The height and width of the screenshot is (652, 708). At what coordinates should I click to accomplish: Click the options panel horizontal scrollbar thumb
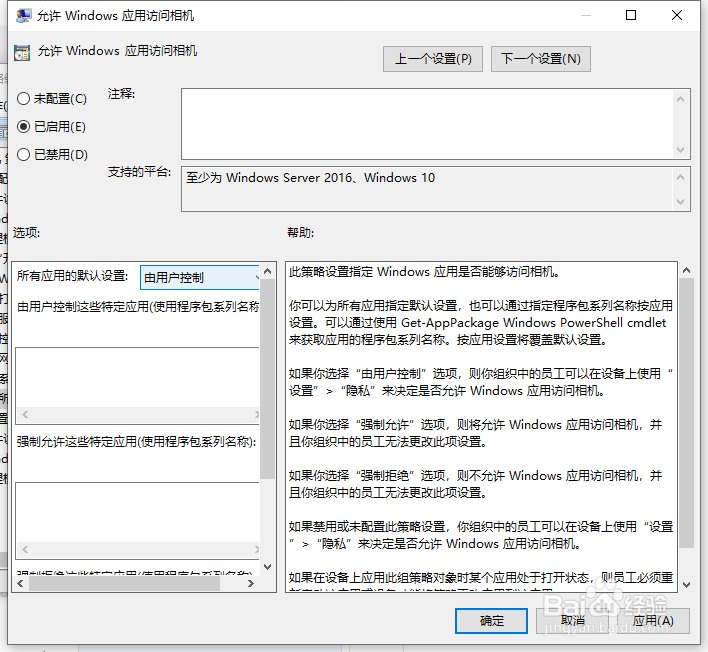click(x=125, y=583)
